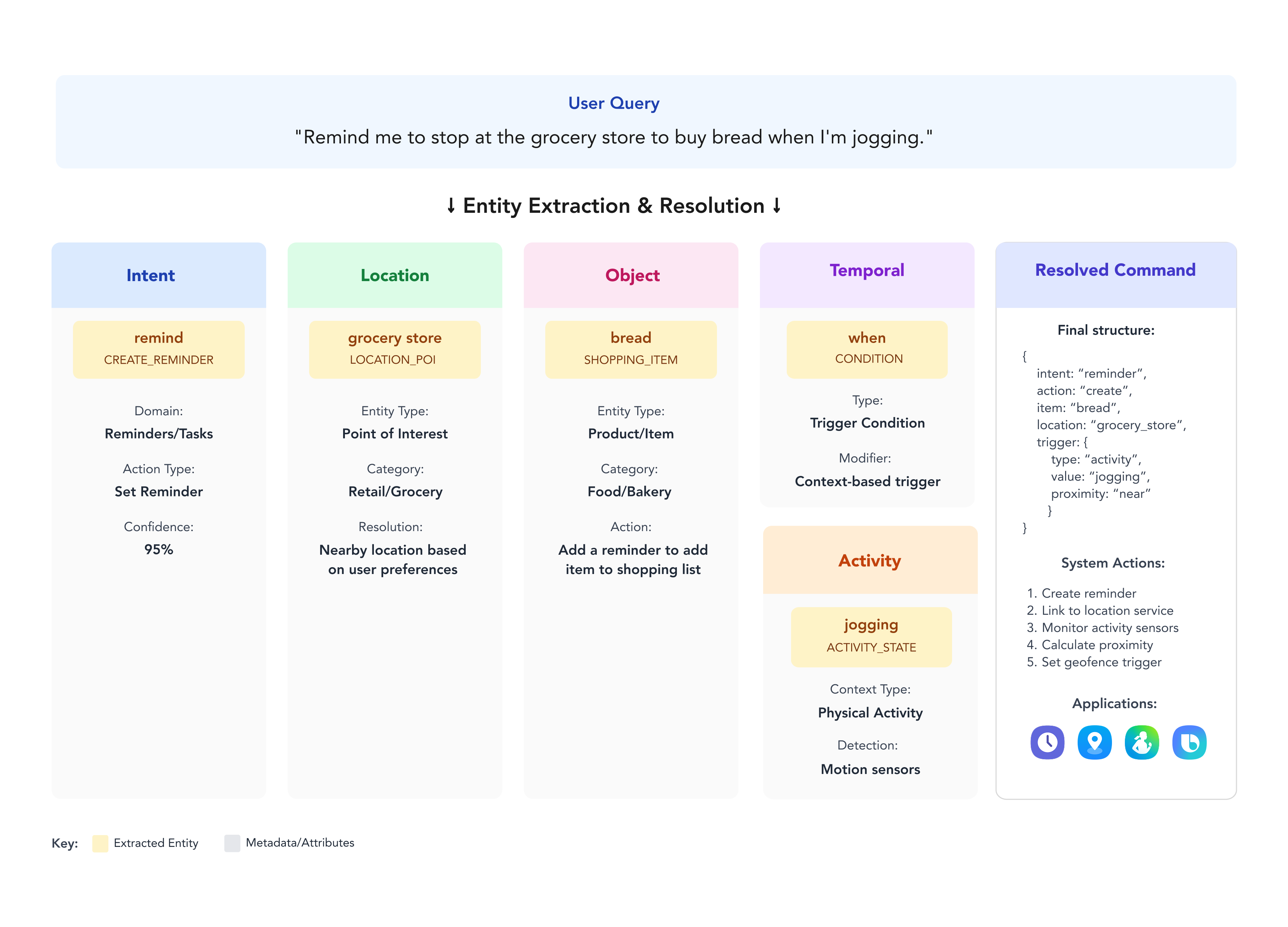
Task: Click the Entity Extraction & Resolution title
Action: [614, 206]
